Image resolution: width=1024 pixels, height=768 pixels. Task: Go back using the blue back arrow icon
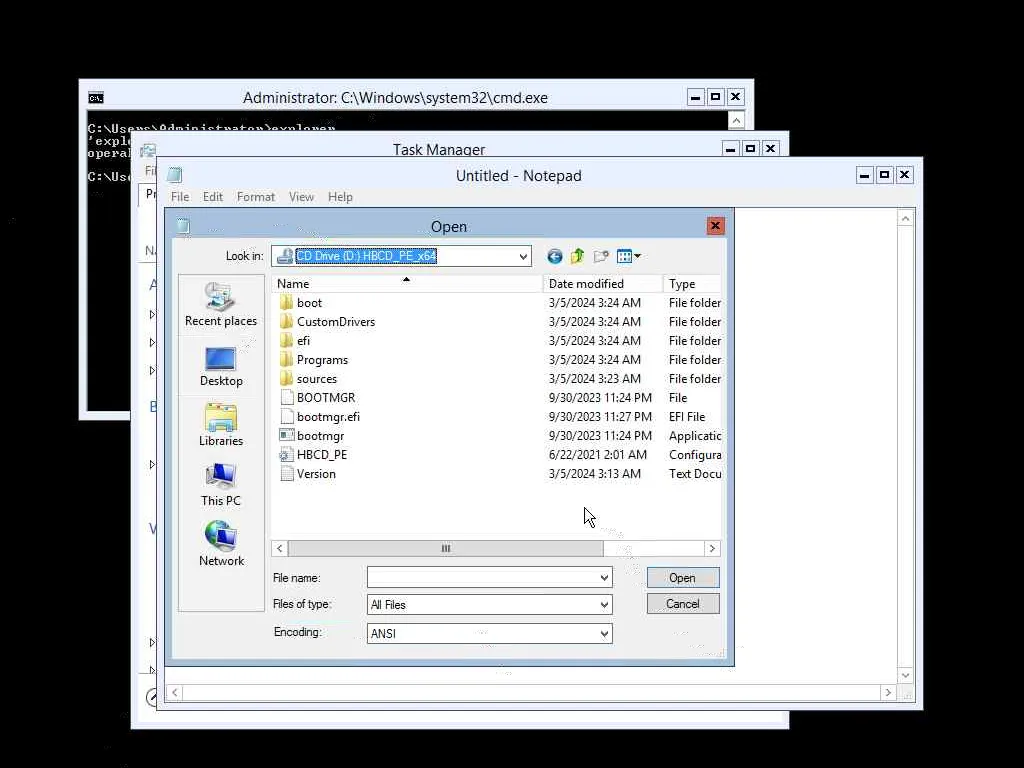554,256
